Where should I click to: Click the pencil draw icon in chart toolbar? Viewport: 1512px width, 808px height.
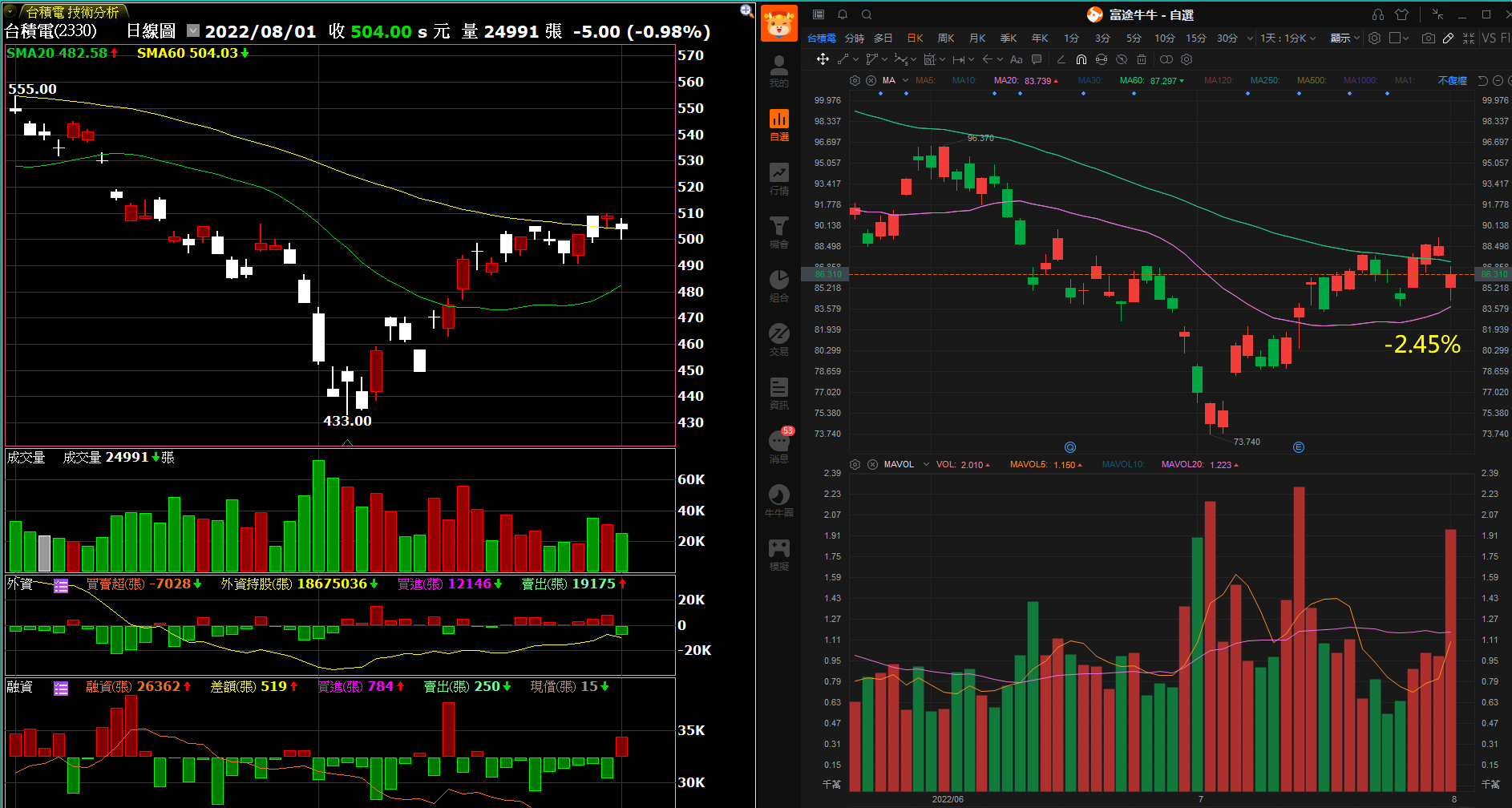click(1448, 38)
